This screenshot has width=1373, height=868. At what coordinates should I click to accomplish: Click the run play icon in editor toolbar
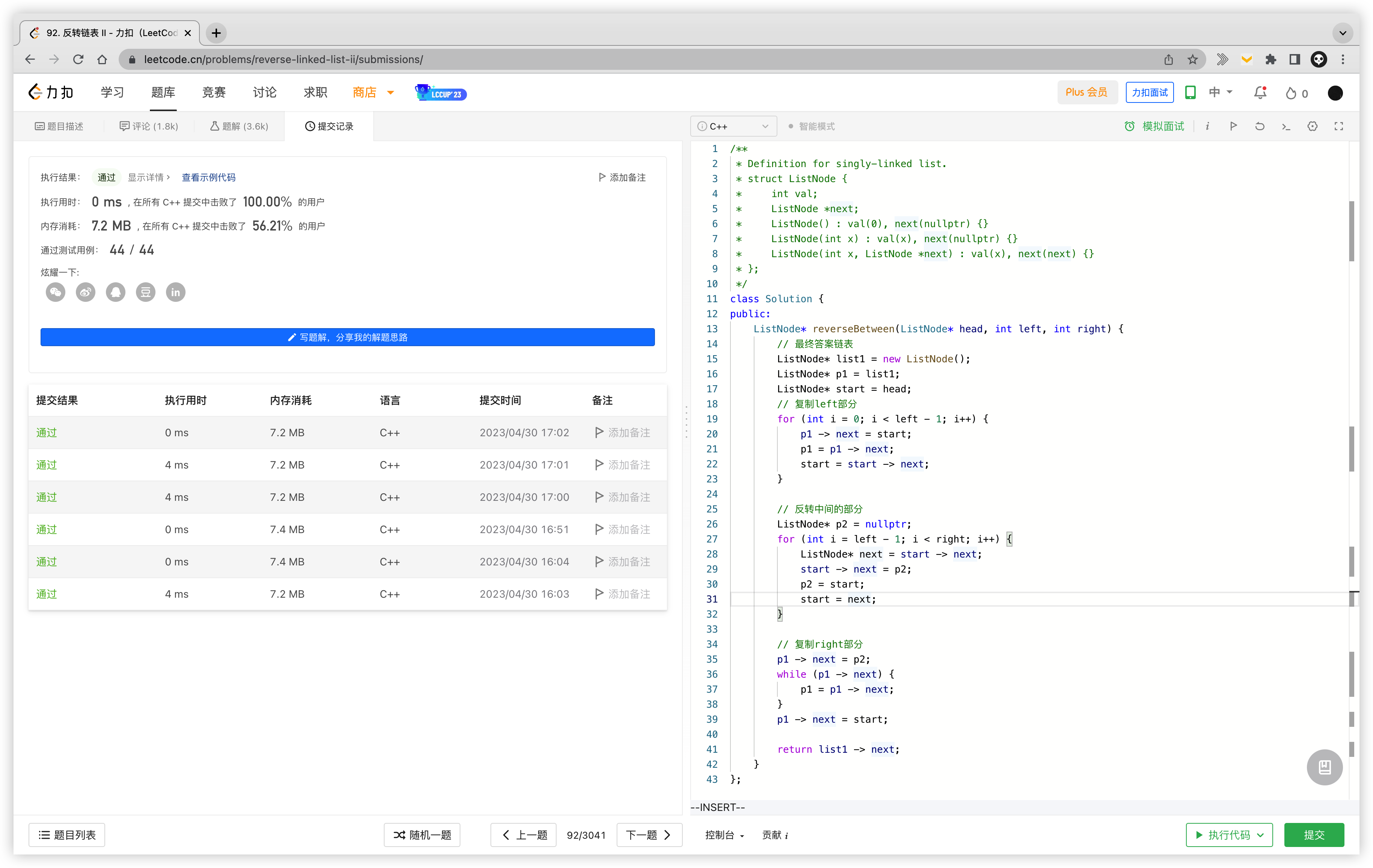pos(1233,126)
